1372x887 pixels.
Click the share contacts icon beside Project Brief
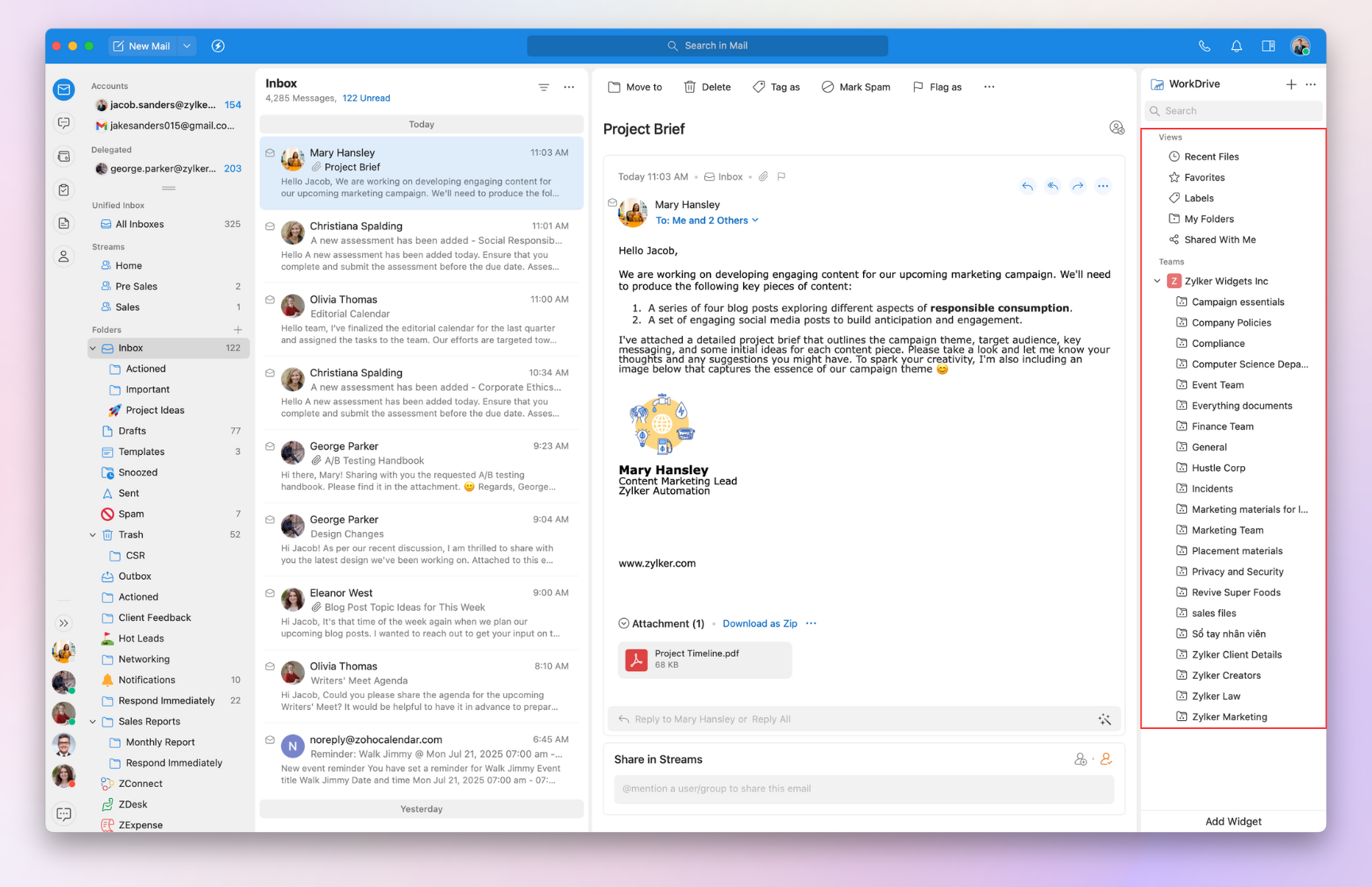click(1116, 128)
